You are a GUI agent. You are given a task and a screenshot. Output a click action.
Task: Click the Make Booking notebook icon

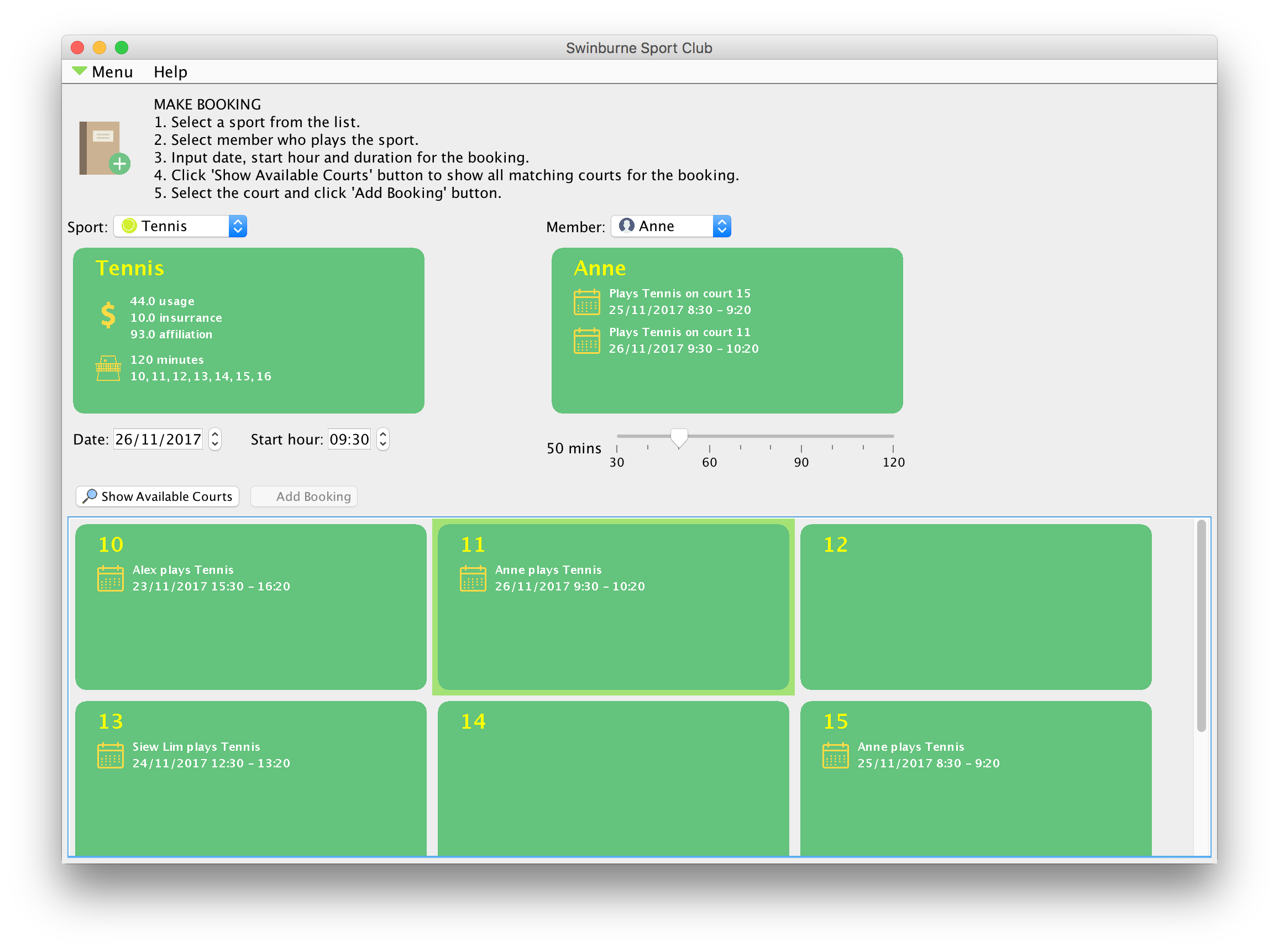pos(104,148)
